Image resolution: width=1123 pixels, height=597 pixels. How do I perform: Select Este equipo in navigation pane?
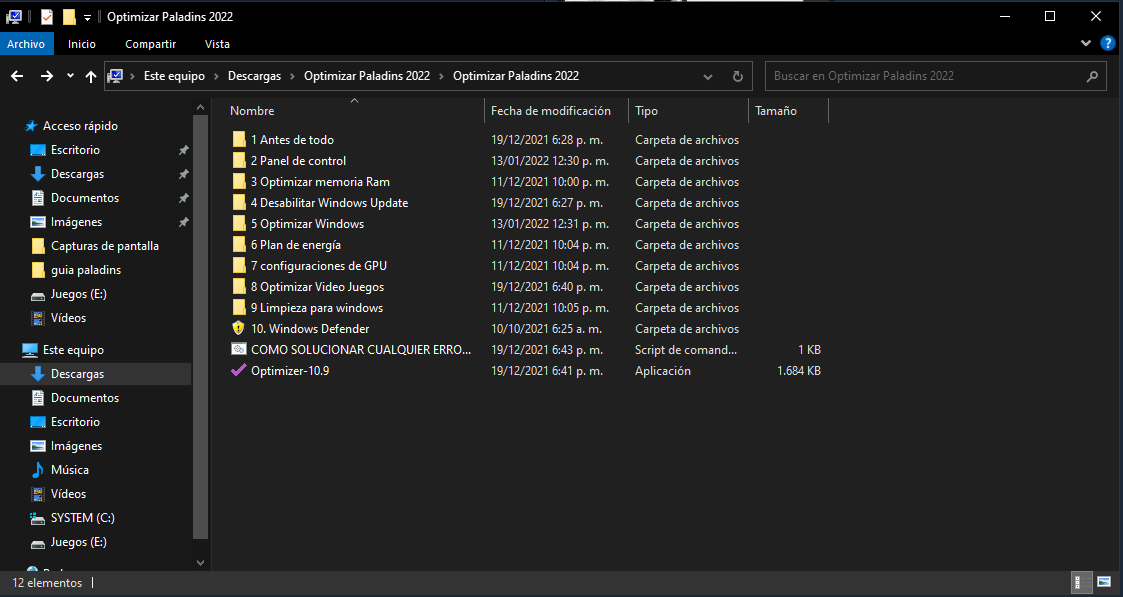pyautogui.click(x=73, y=350)
